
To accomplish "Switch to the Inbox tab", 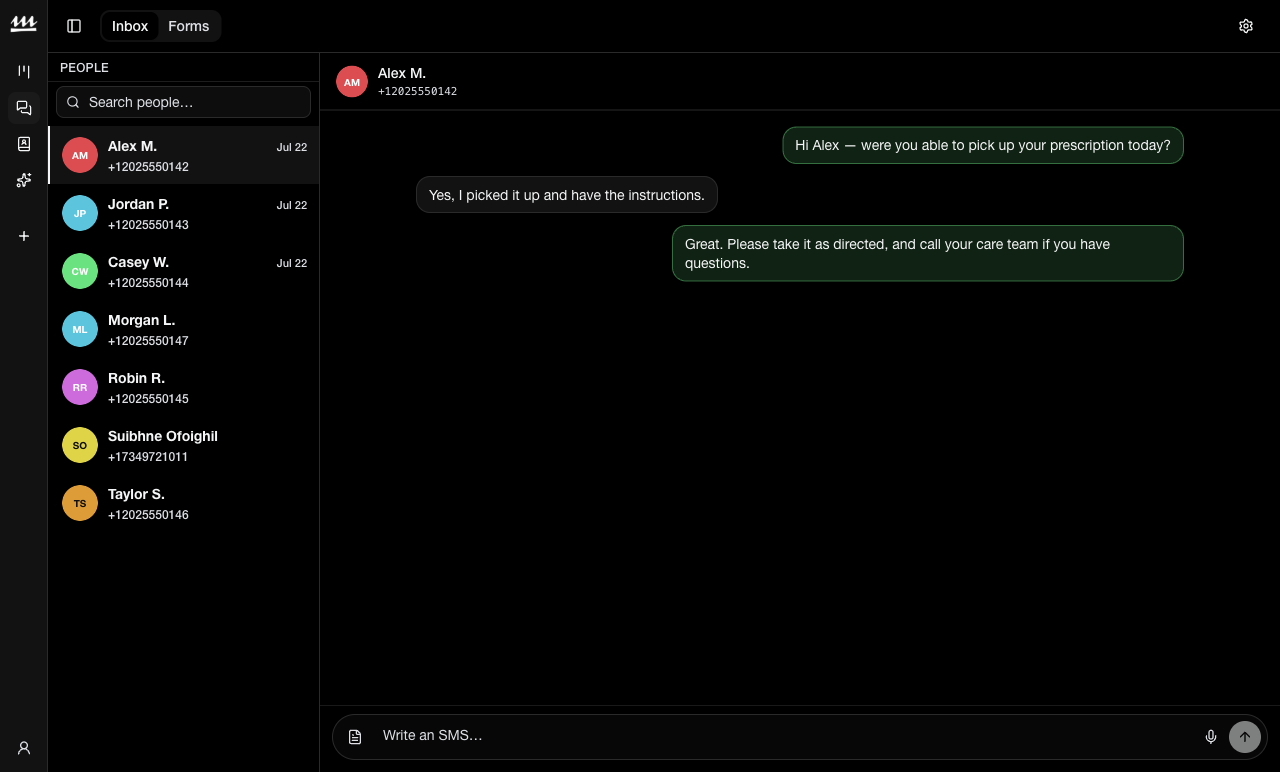I will pyautogui.click(x=130, y=26).
